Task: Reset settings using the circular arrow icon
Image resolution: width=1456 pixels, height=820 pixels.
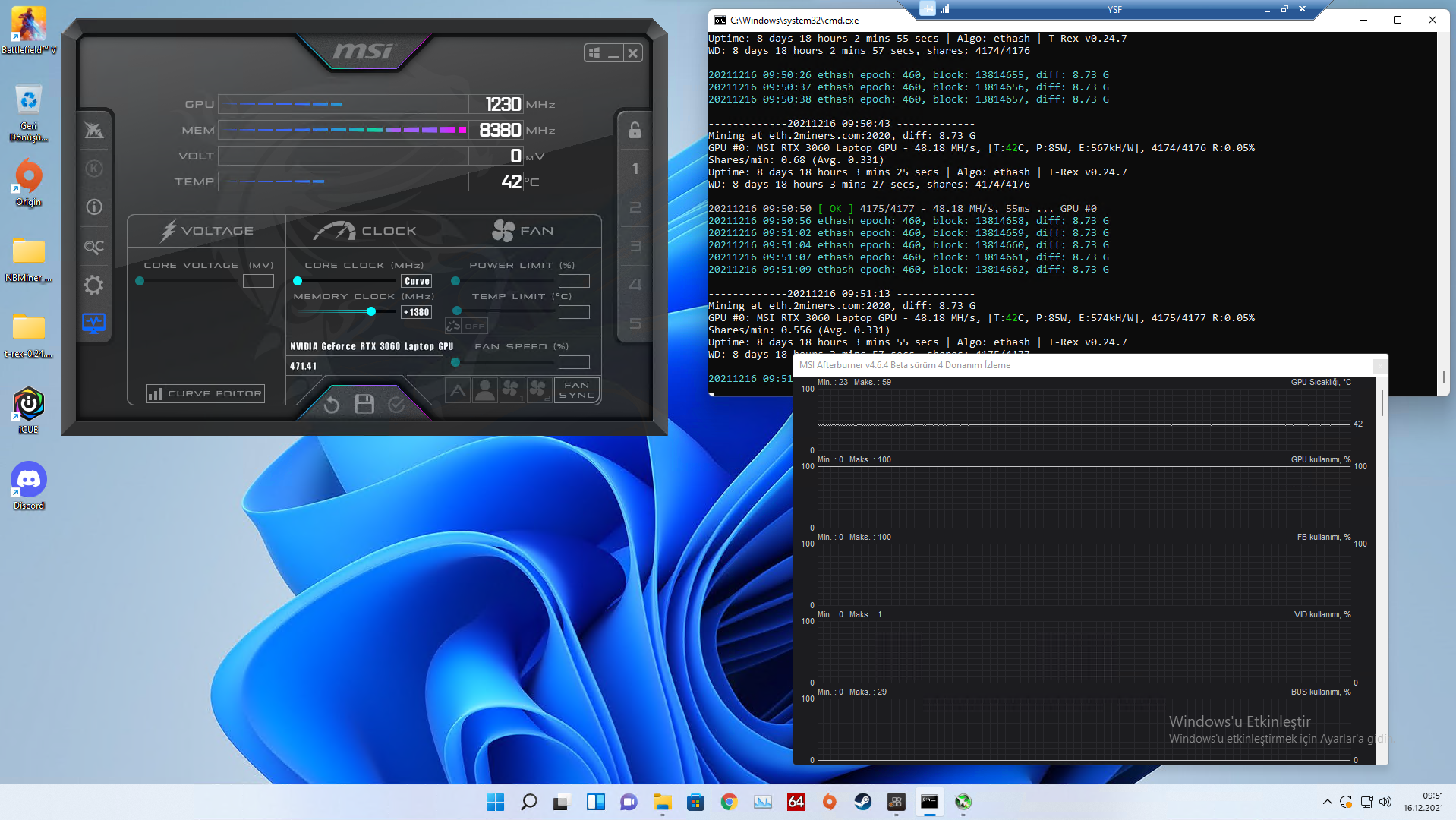Action: coord(332,405)
